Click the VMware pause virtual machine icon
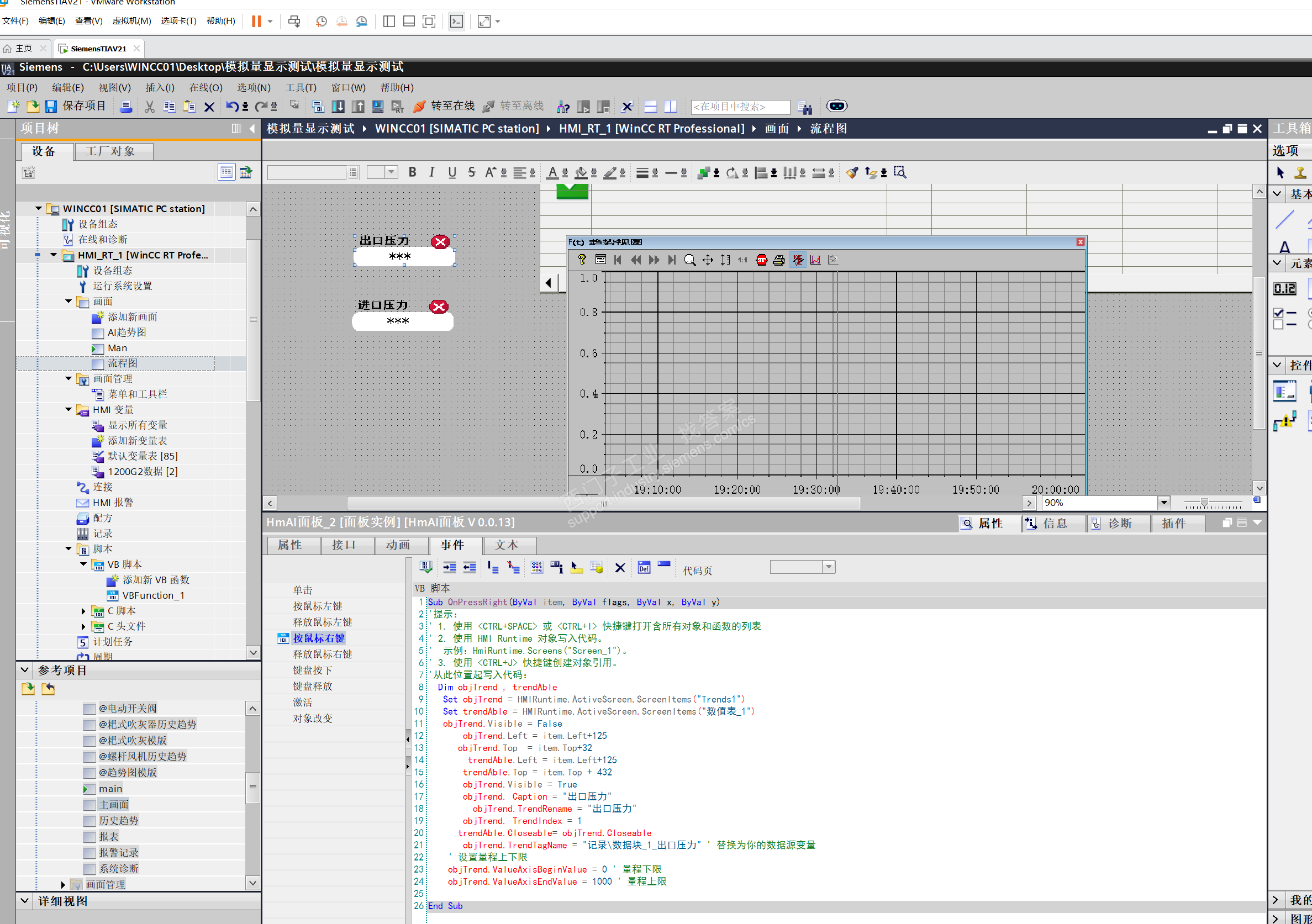This screenshot has width=1312, height=924. point(256,22)
